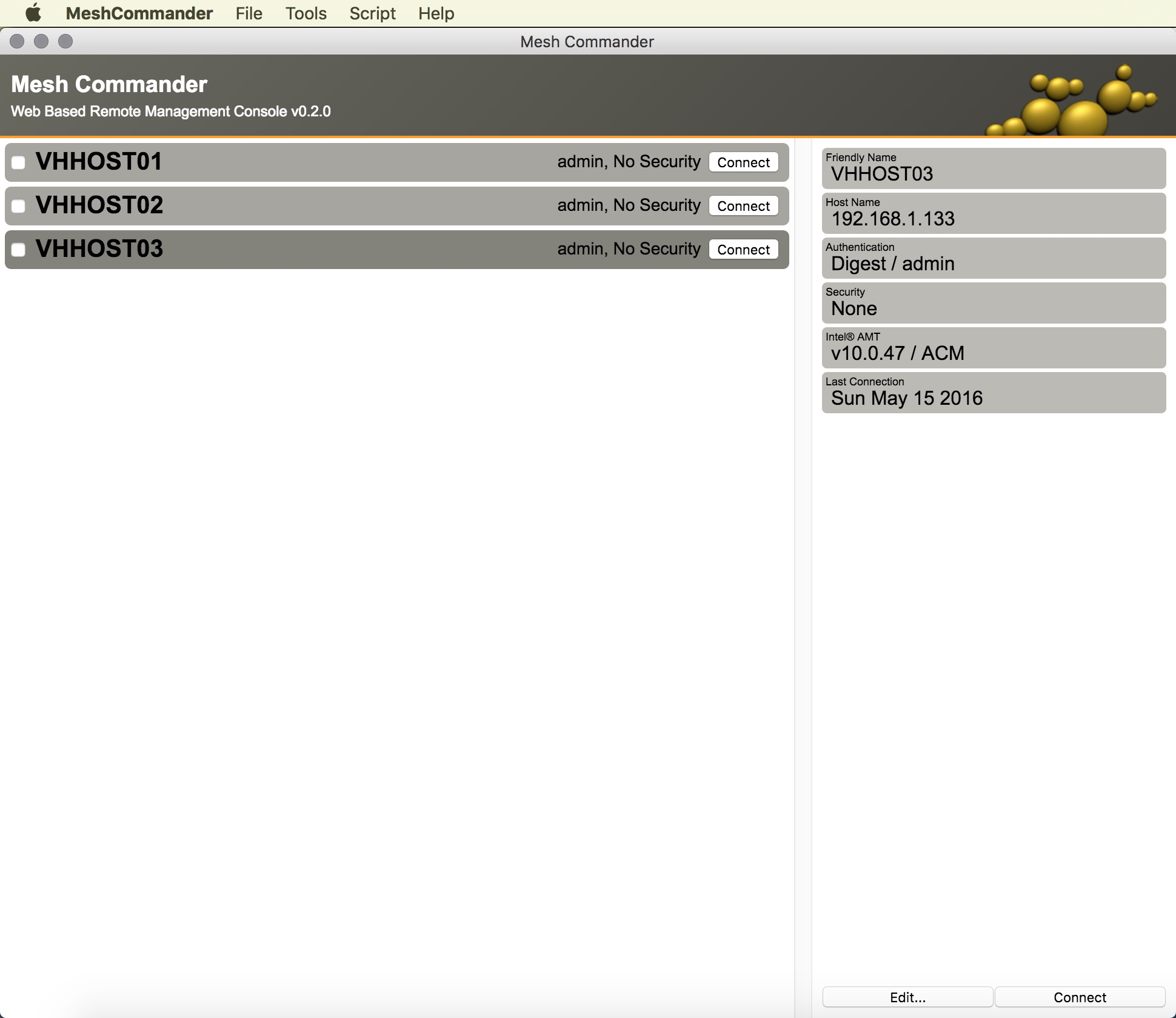
Task: Click 'Web Based Remote Management Console v0.2.0' subtitle
Action: [171, 111]
